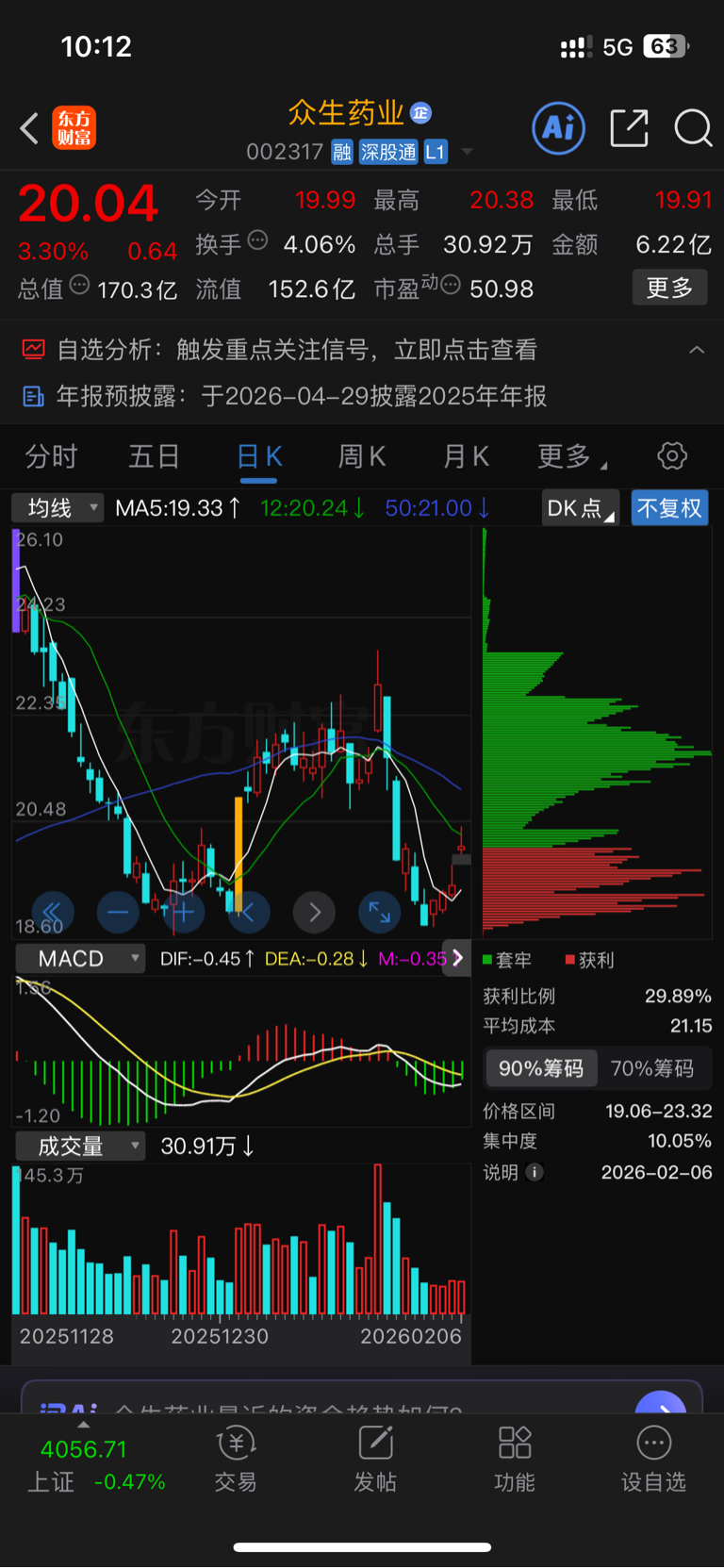Switch to 分时 tab
Image resolution: width=724 pixels, height=1568 pixels.
pyautogui.click(x=51, y=457)
